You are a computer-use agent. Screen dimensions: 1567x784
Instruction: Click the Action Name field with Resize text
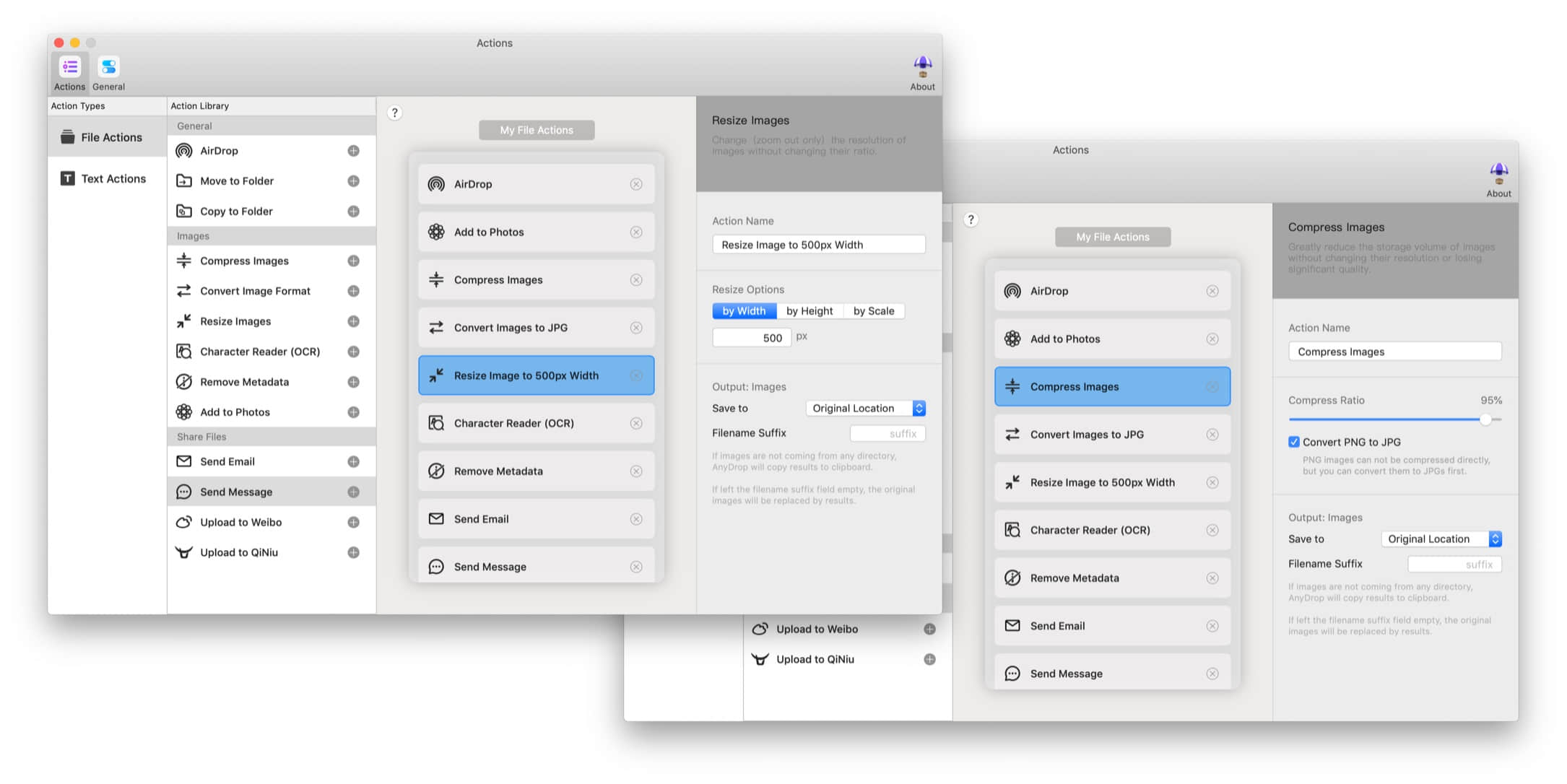(x=818, y=245)
